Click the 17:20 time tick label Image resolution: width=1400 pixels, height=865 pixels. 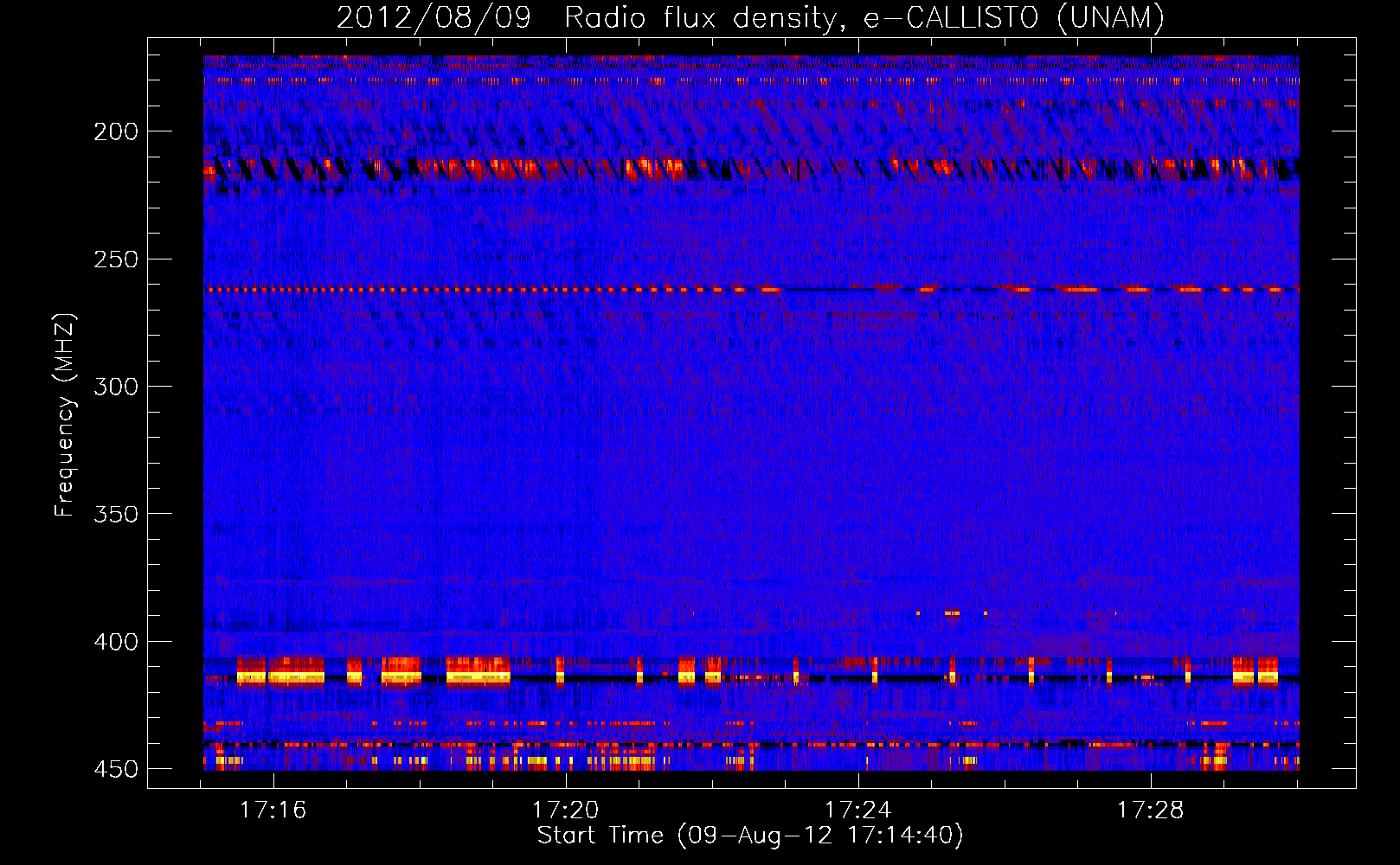tap(566, 811)
